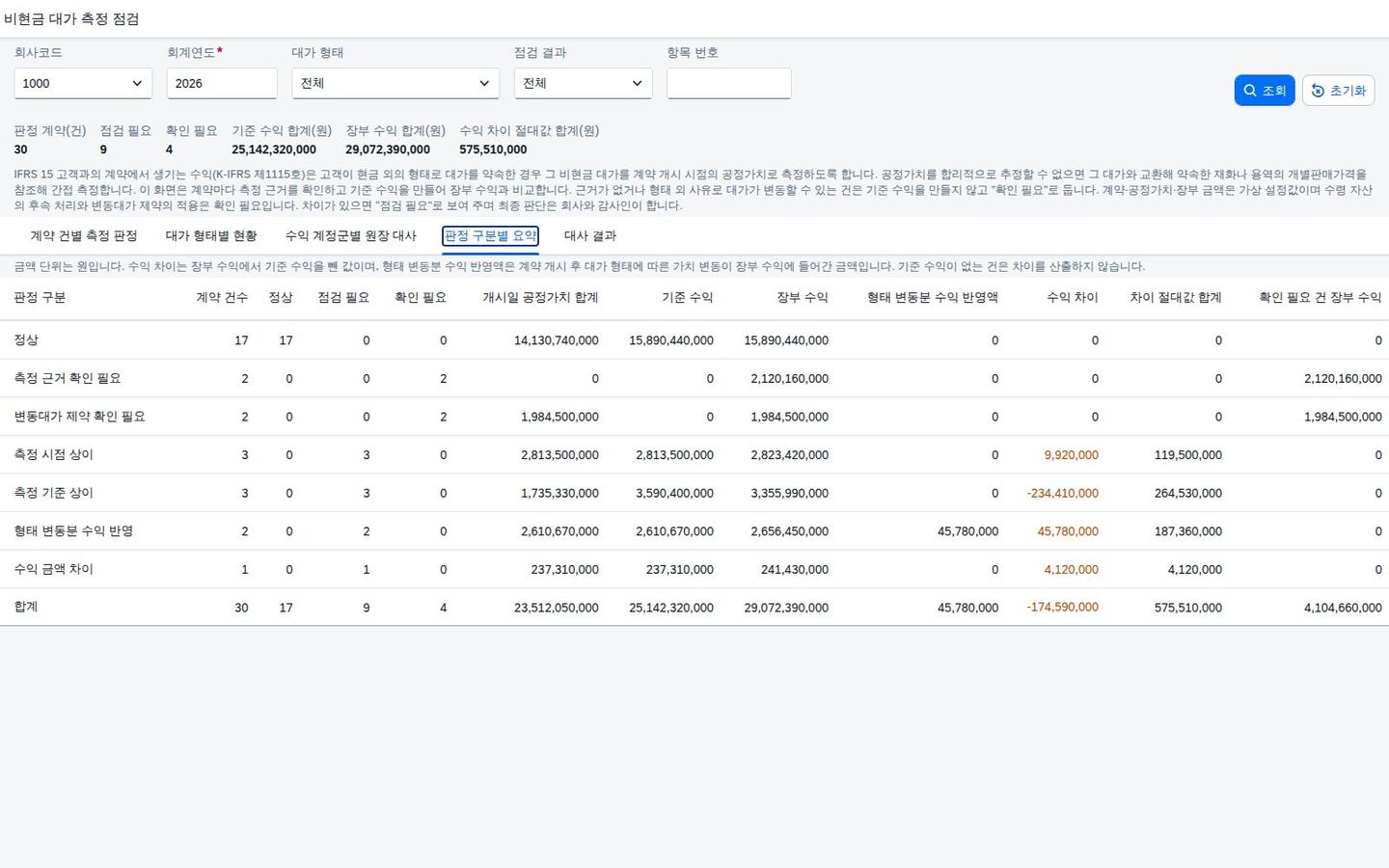Open the 회사코드 dropdown showing 1000
Screen dimensions: 1389x868
[83, 83]
